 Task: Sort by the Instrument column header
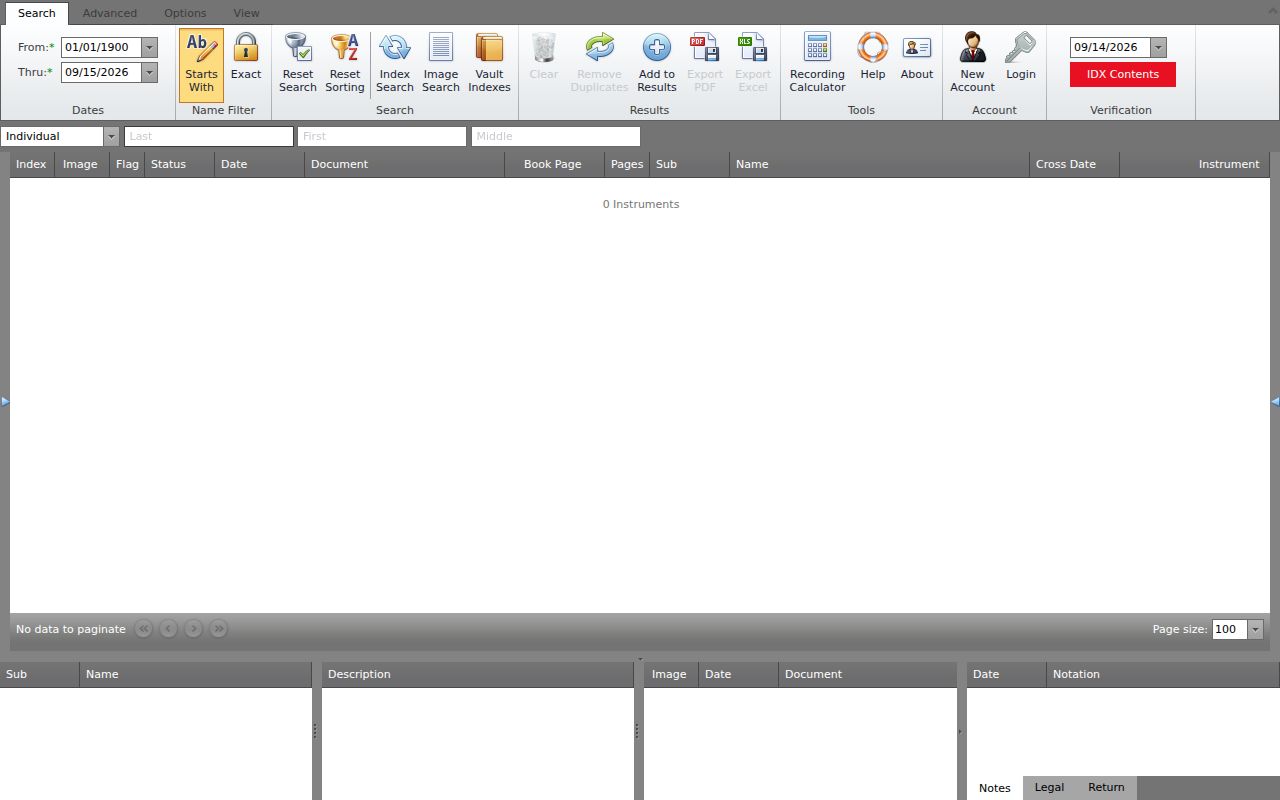point(1194,164)
